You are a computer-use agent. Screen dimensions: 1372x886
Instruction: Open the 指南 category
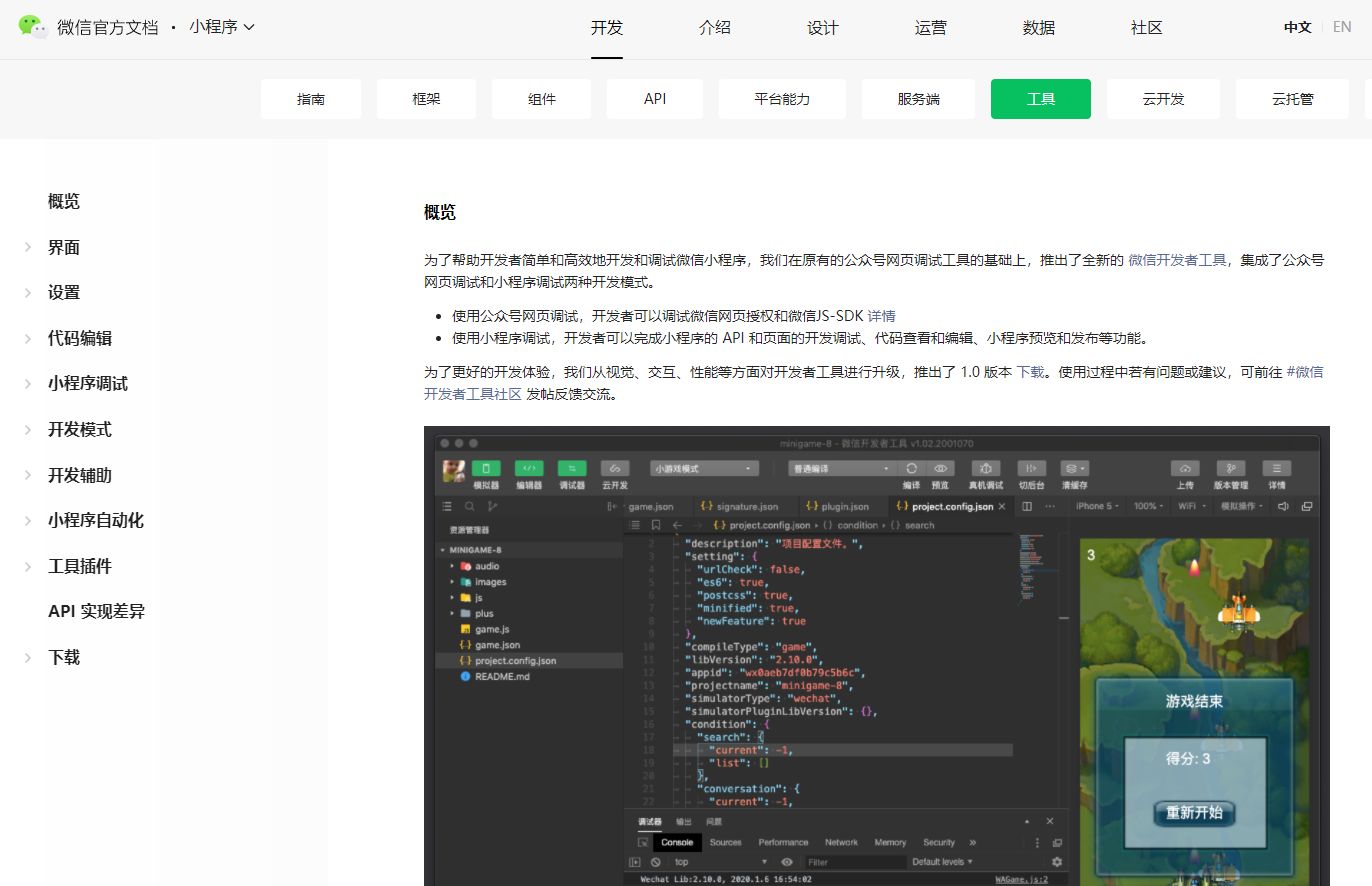click(311, 99)
